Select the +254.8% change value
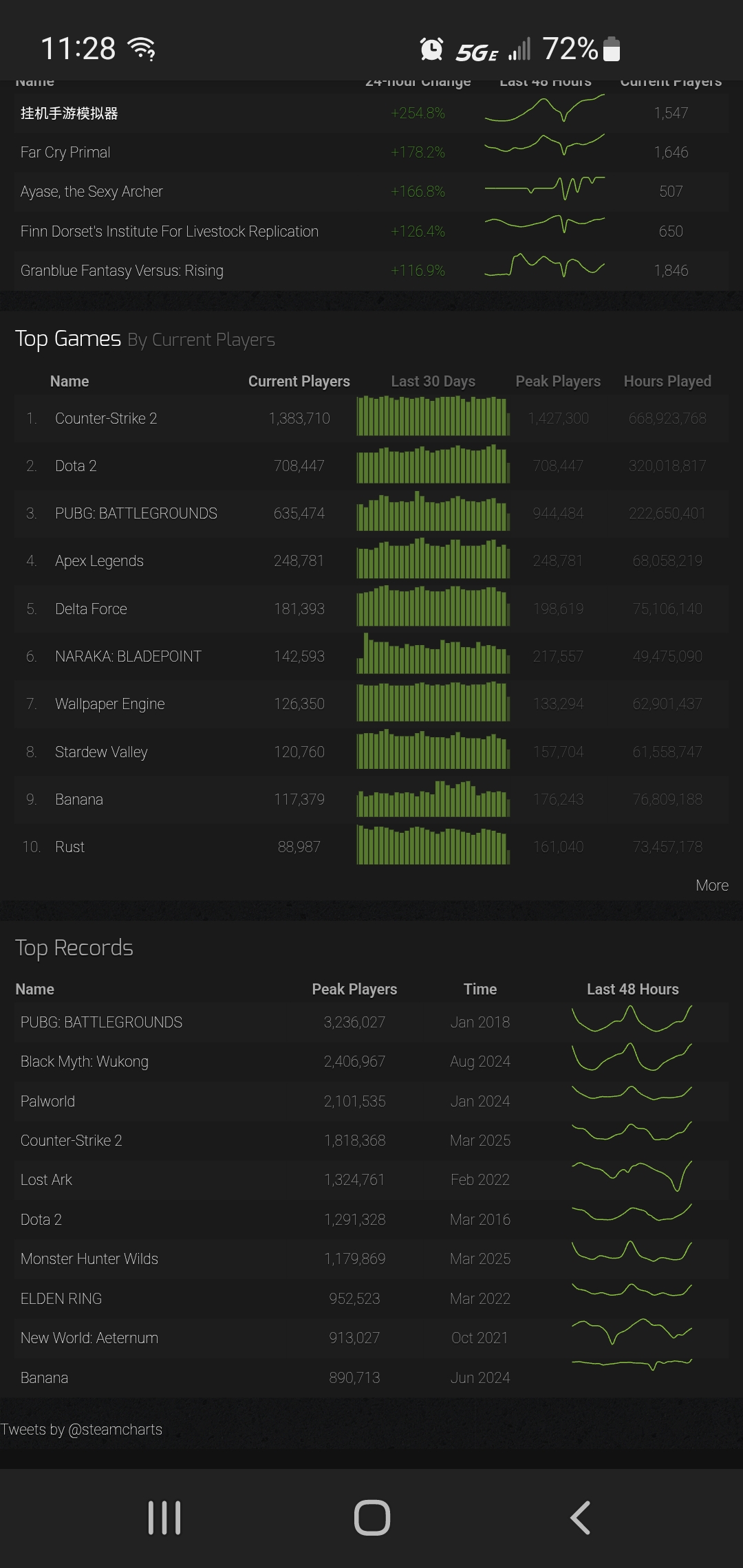 (x=418, y=113)
